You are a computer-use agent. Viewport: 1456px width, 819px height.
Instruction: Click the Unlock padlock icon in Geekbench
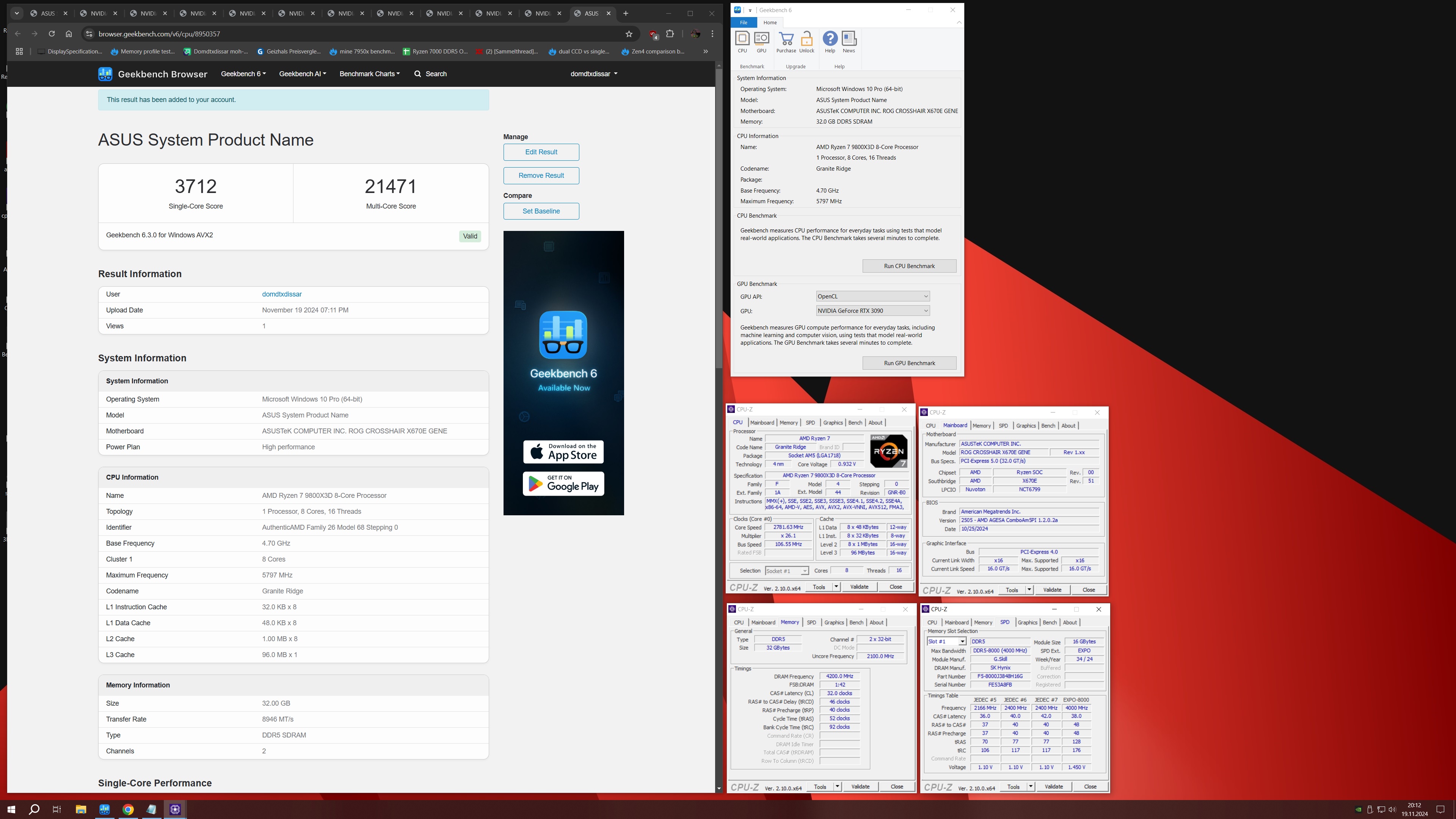(806, 42)
